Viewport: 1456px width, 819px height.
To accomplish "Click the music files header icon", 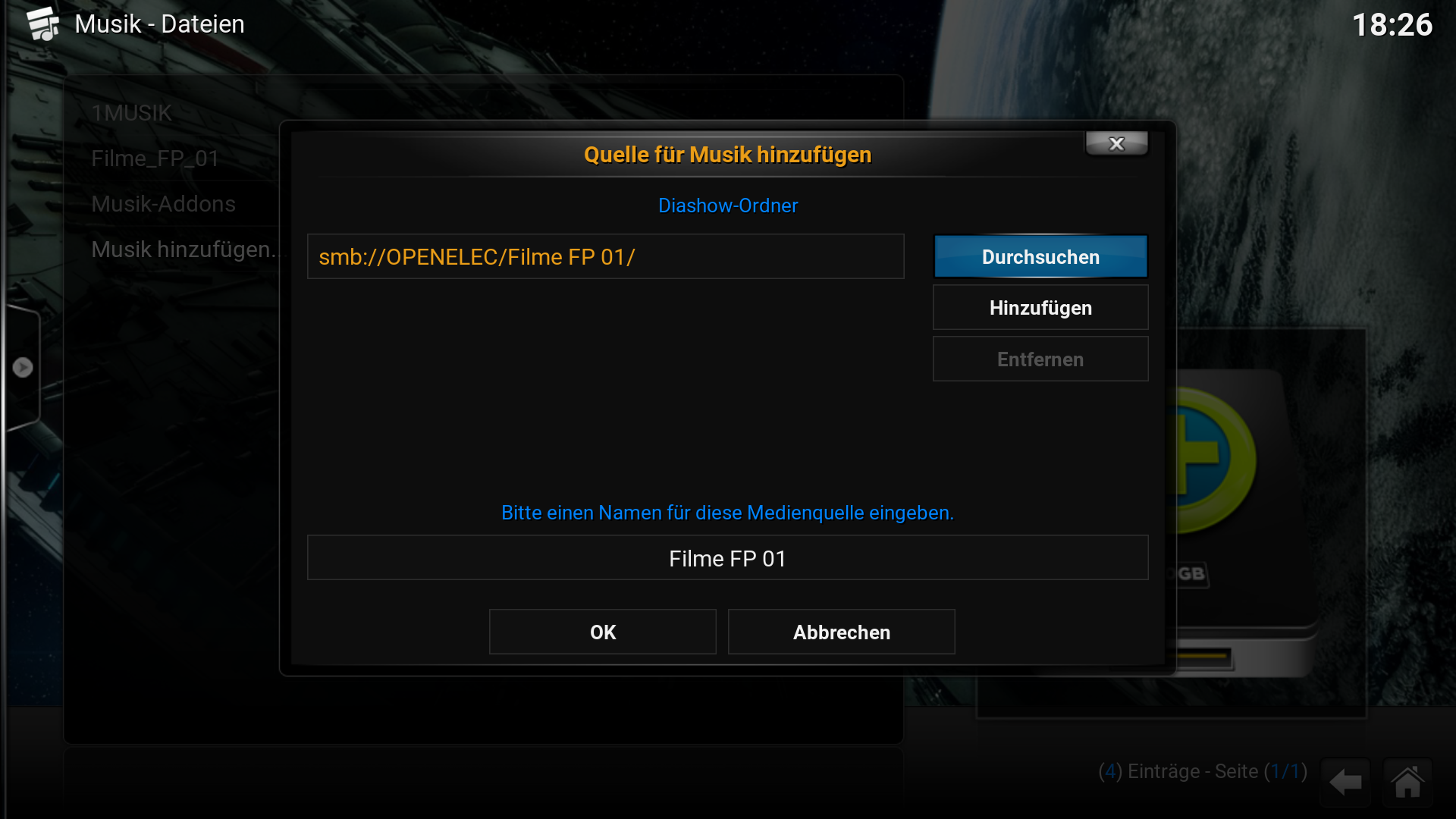I will coord(43,24).
